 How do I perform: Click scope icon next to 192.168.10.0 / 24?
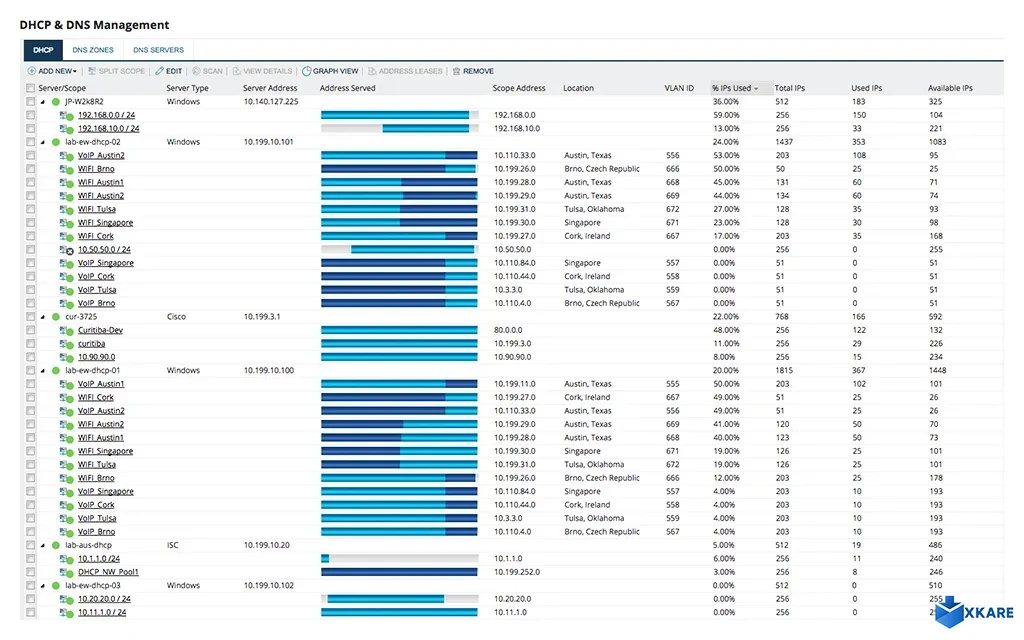(x=67, y=129)
